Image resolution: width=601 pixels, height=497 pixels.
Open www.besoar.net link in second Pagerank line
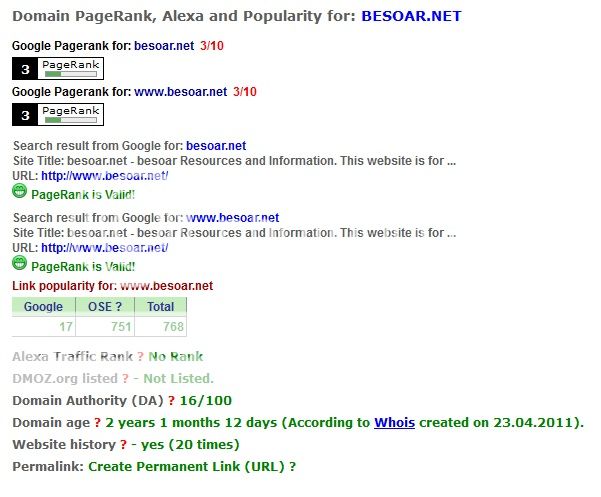click(181, 92)
